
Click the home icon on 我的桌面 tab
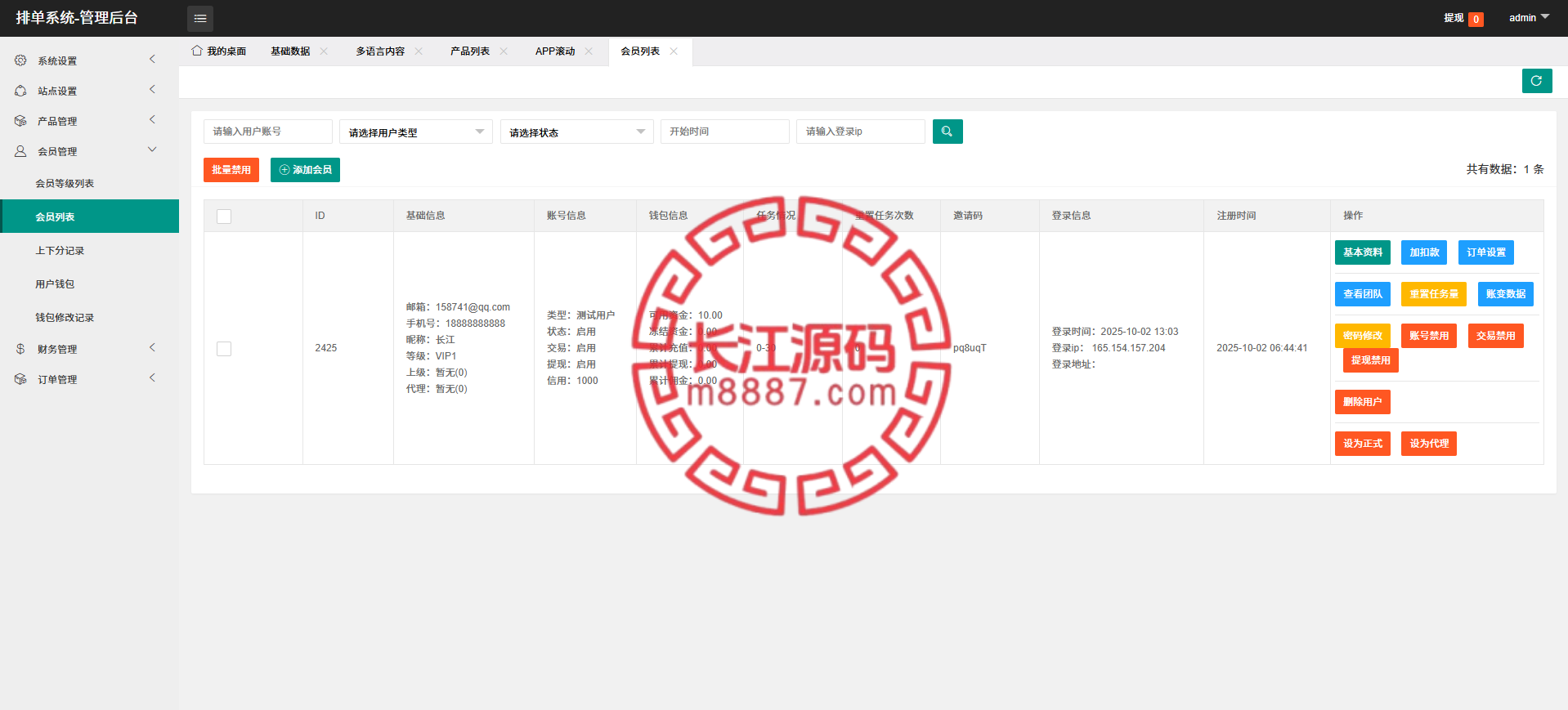click(197, 51)
